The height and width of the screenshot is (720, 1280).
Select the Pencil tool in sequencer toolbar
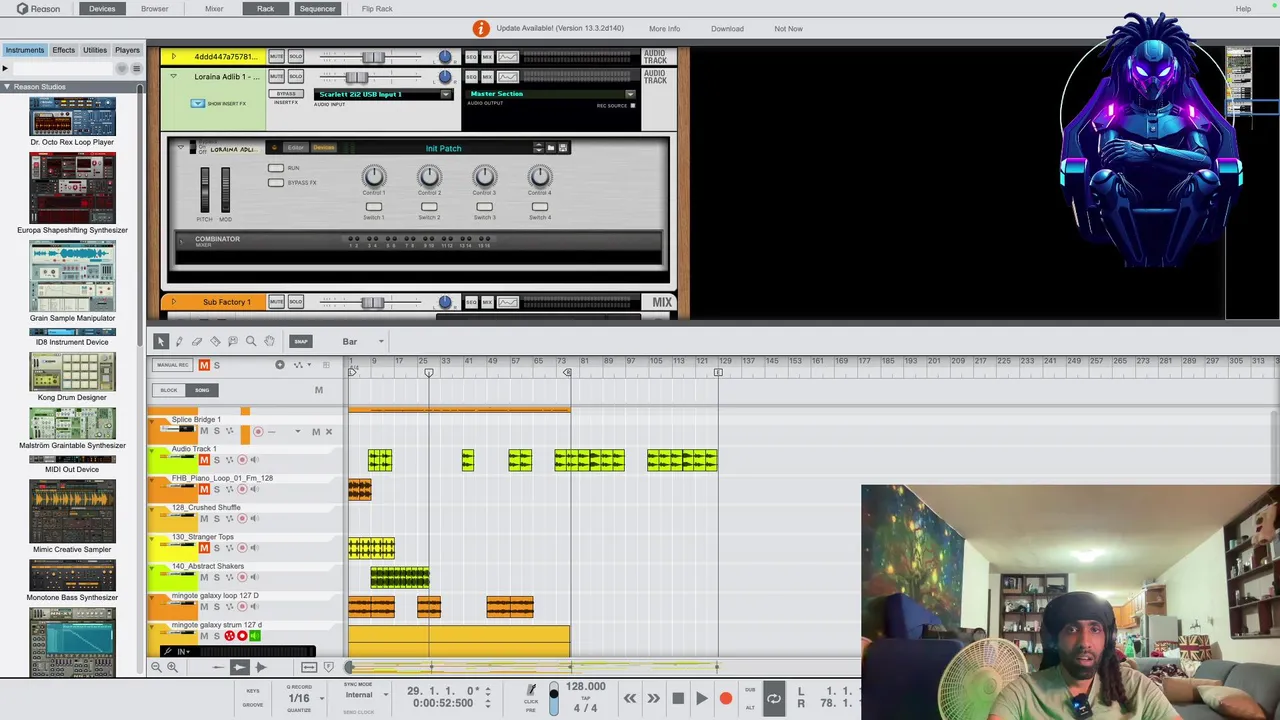[x=179, y=341]
